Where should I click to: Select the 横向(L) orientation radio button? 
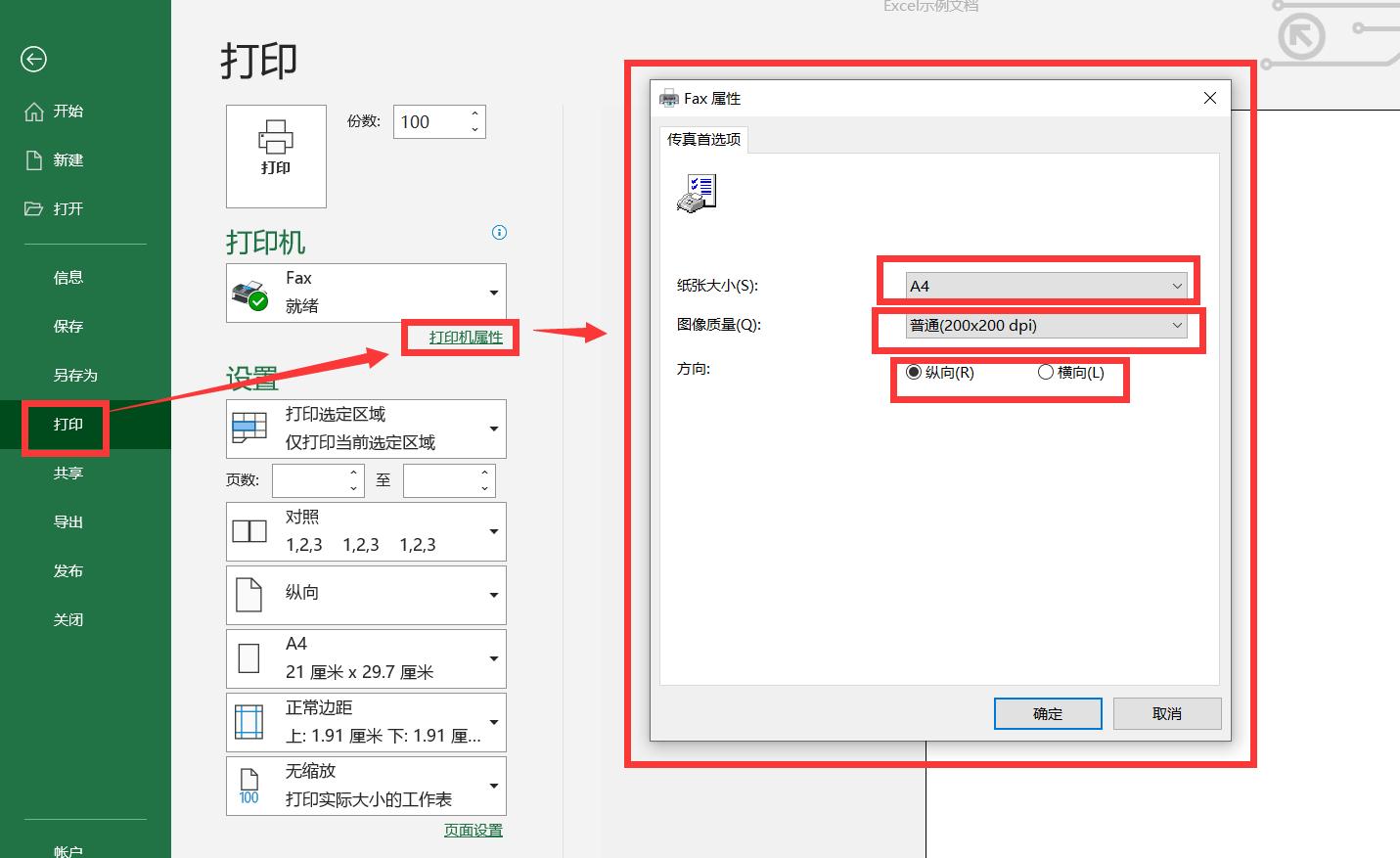(x=1045, y=372)
